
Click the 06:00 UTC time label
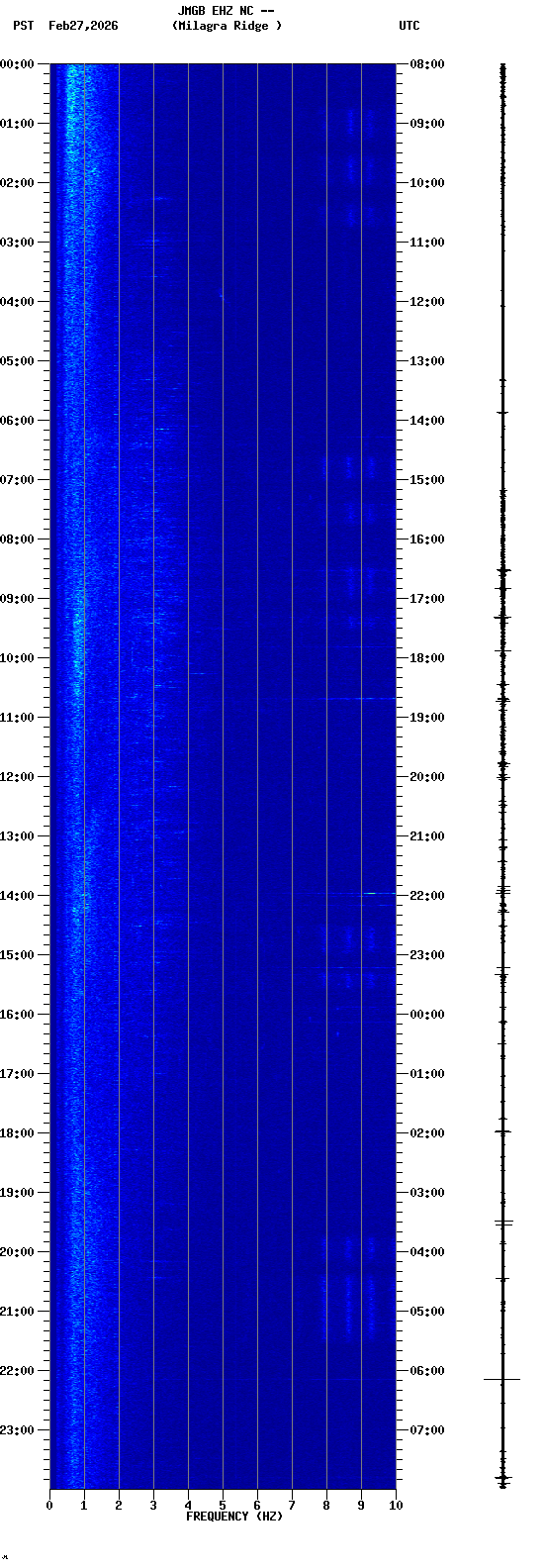point(427,1371)
